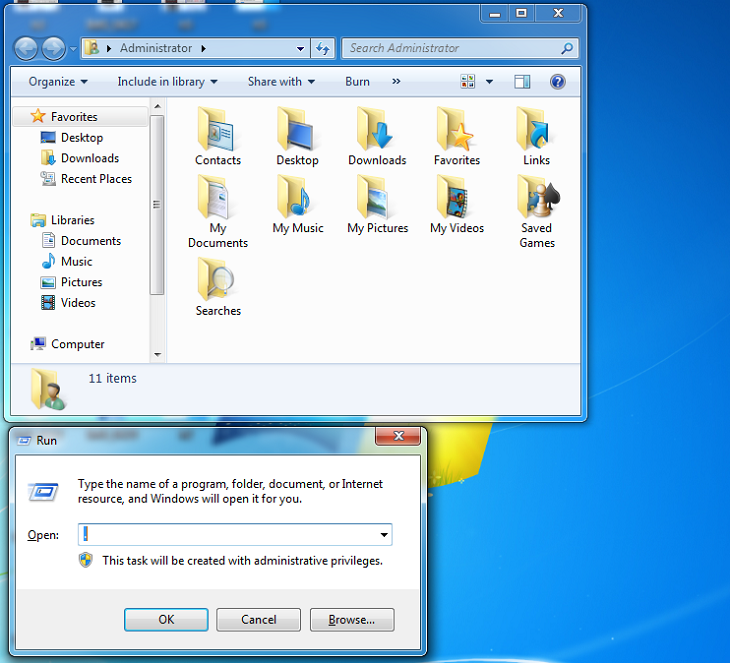This screenshot has height=663, width=730.
Task: Open the Include in library dropdown
Action: [168, 81]
